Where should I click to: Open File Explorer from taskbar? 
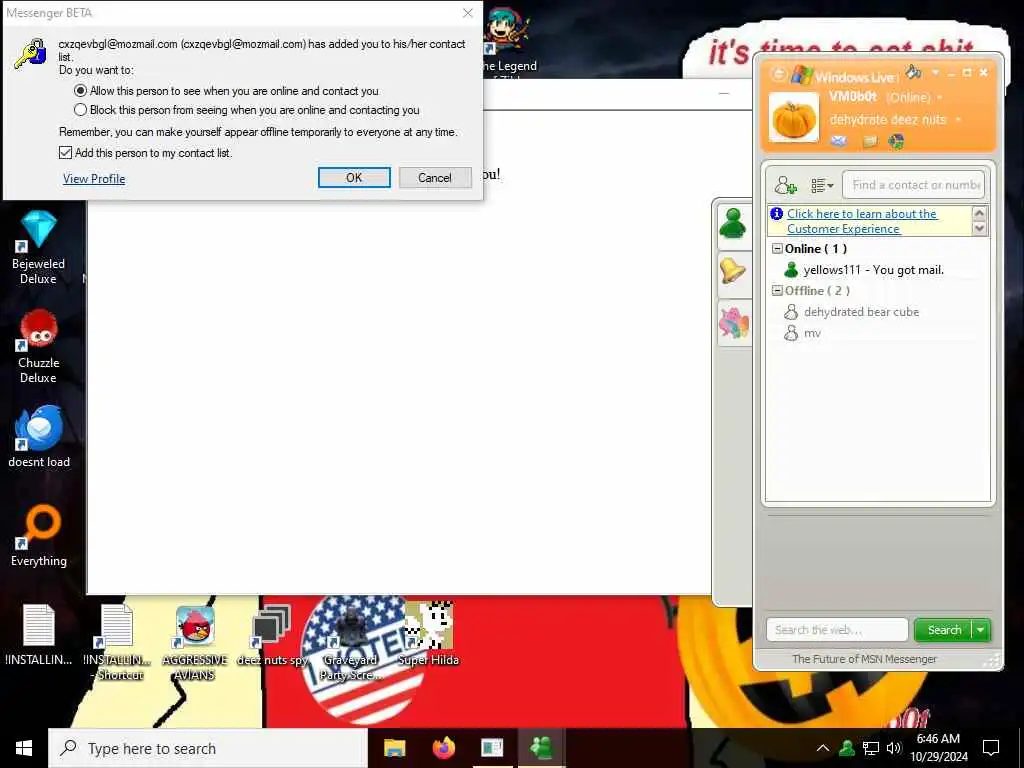[x=394, y=748]
